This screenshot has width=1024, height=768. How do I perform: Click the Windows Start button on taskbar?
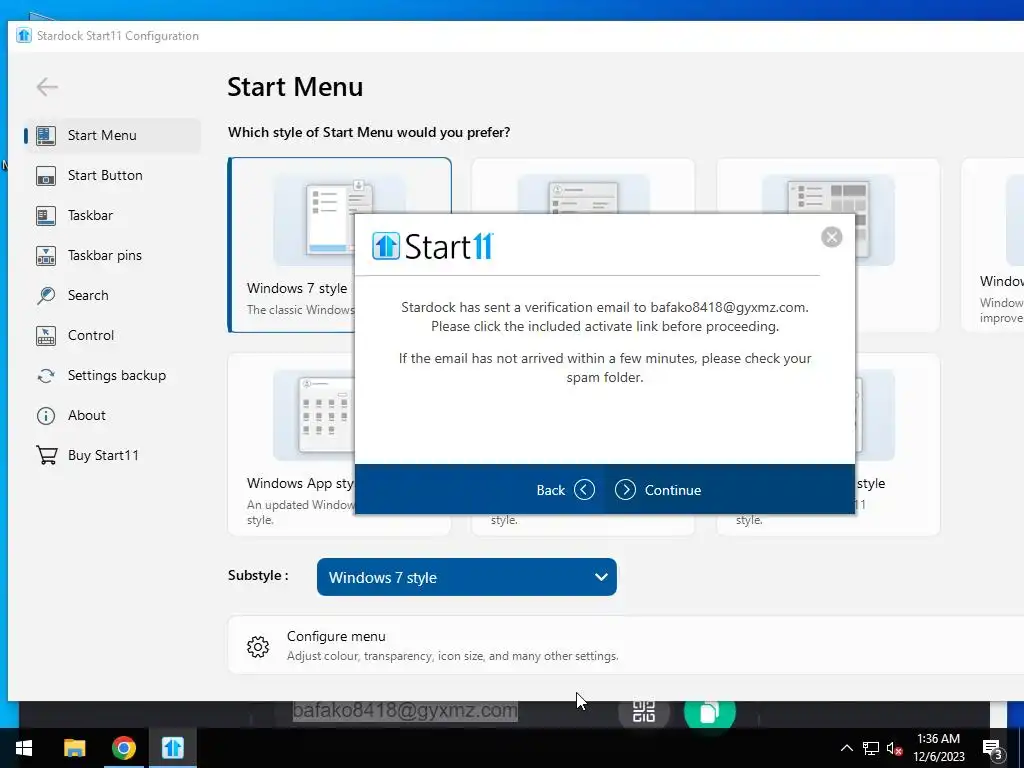[x=24, y=748]
